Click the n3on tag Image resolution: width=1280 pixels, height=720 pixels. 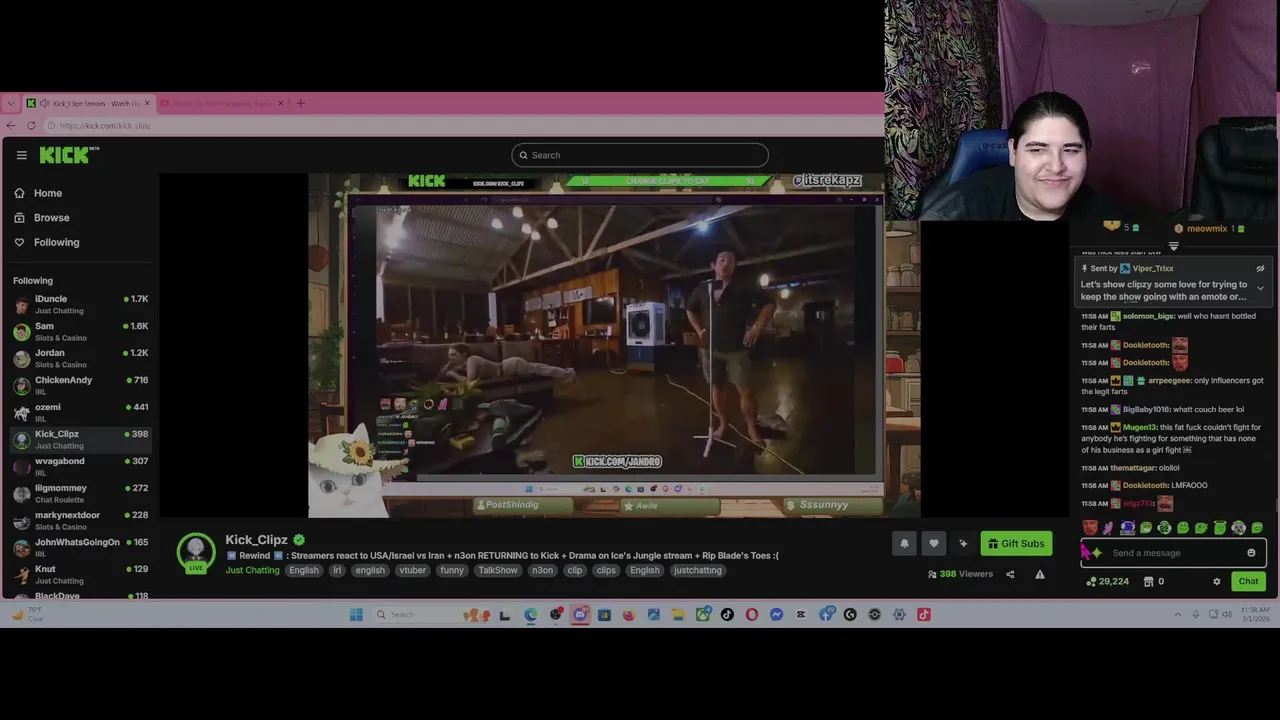tap(542, 570)
